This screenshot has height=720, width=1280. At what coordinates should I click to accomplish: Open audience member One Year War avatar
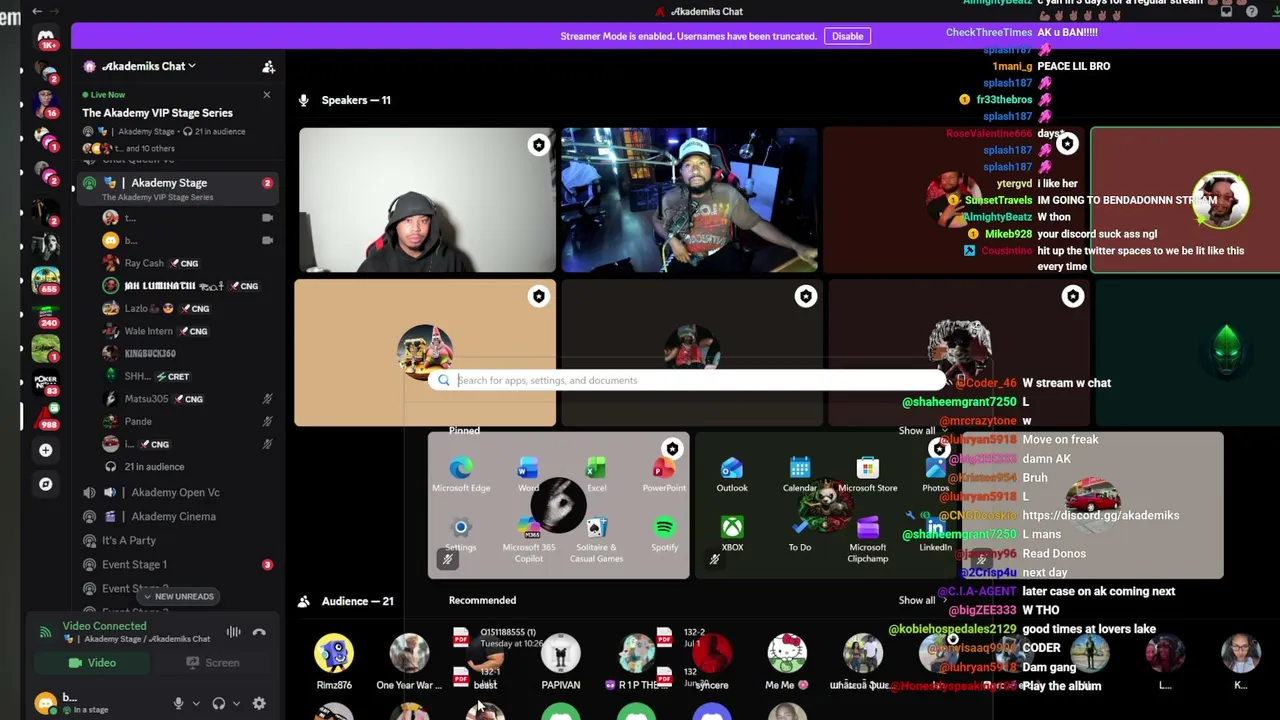pyautogui.click(x=409, y=653)
